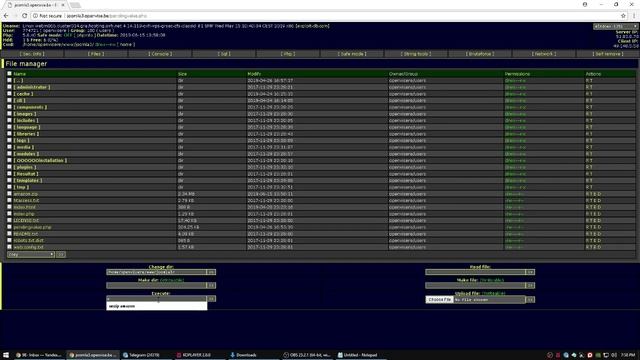The image size is (640, 360).
Task: Open the index.html file name
Action: (24, 207)
